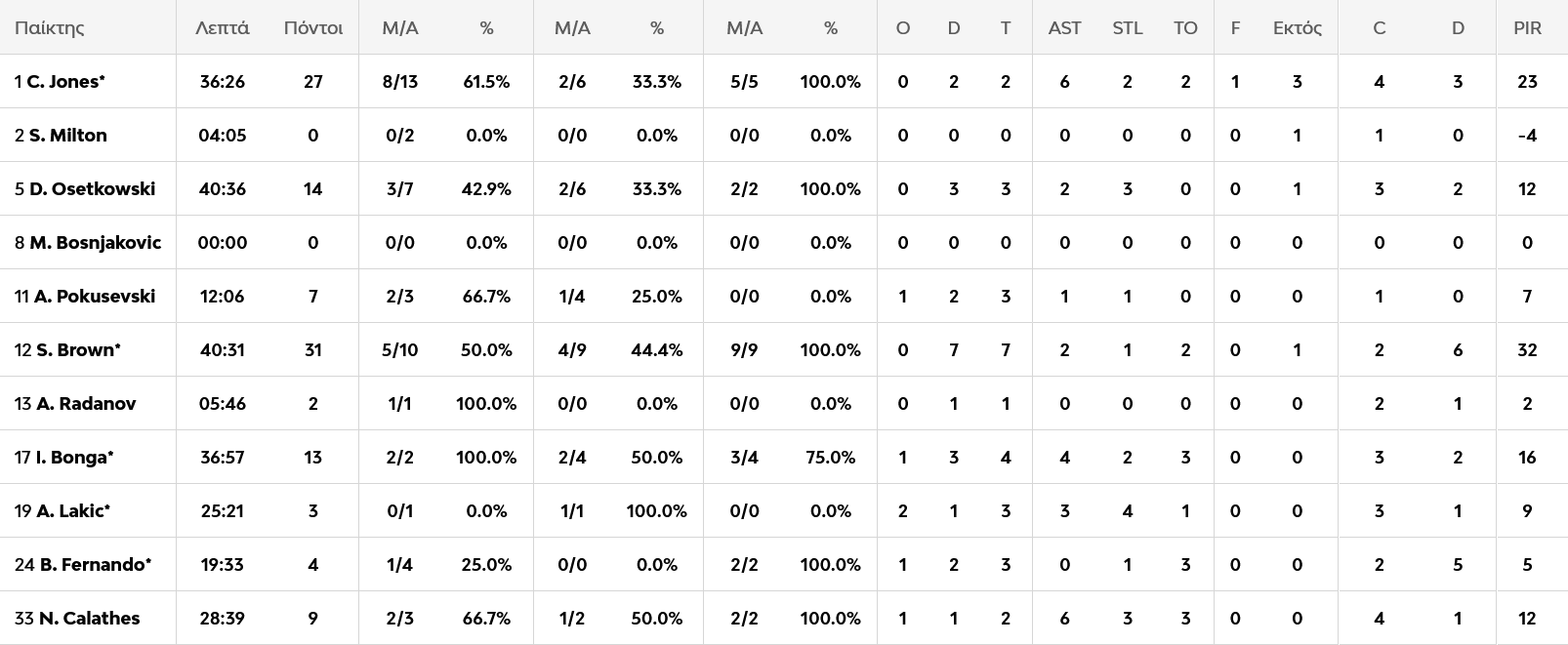Click the Πόντοι column header

tap(312, 28)
